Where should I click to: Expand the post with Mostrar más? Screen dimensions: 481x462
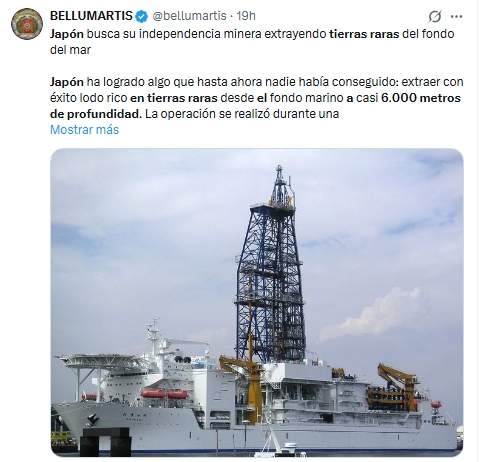pos(84,129)
